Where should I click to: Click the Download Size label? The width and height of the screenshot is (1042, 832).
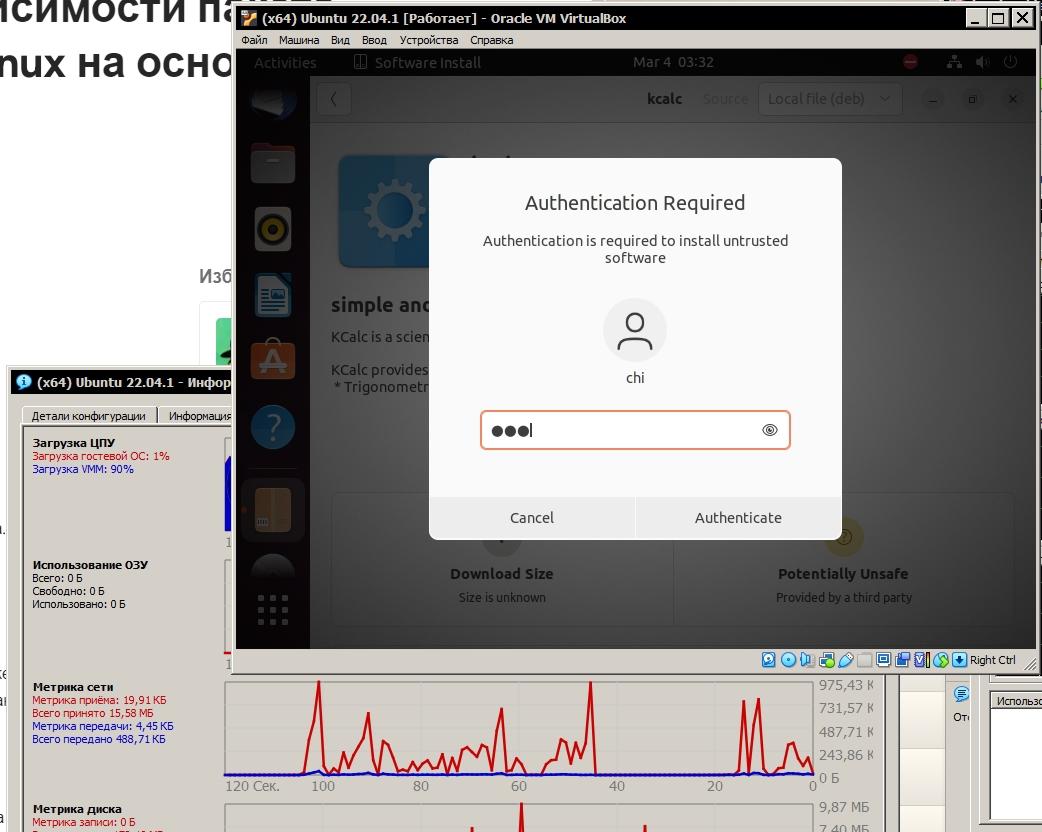pyautogui.click(x=502, y=573)
